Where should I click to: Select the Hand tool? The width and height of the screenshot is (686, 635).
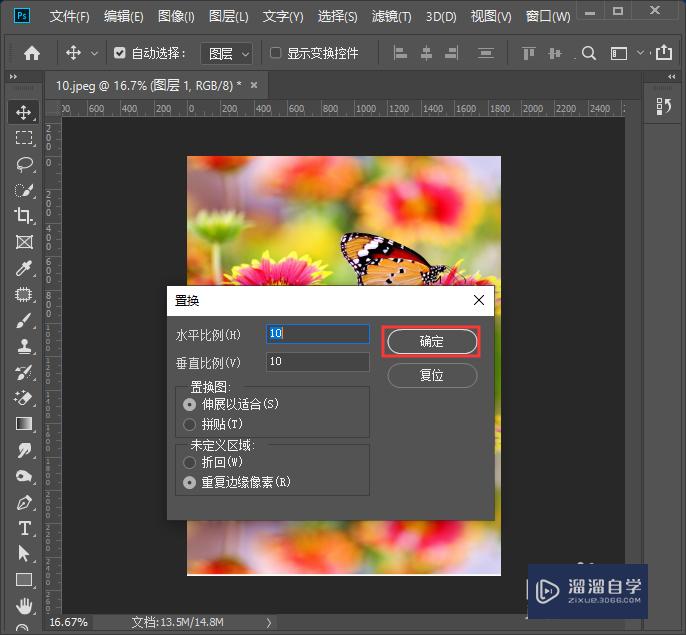tap(24, 606)
